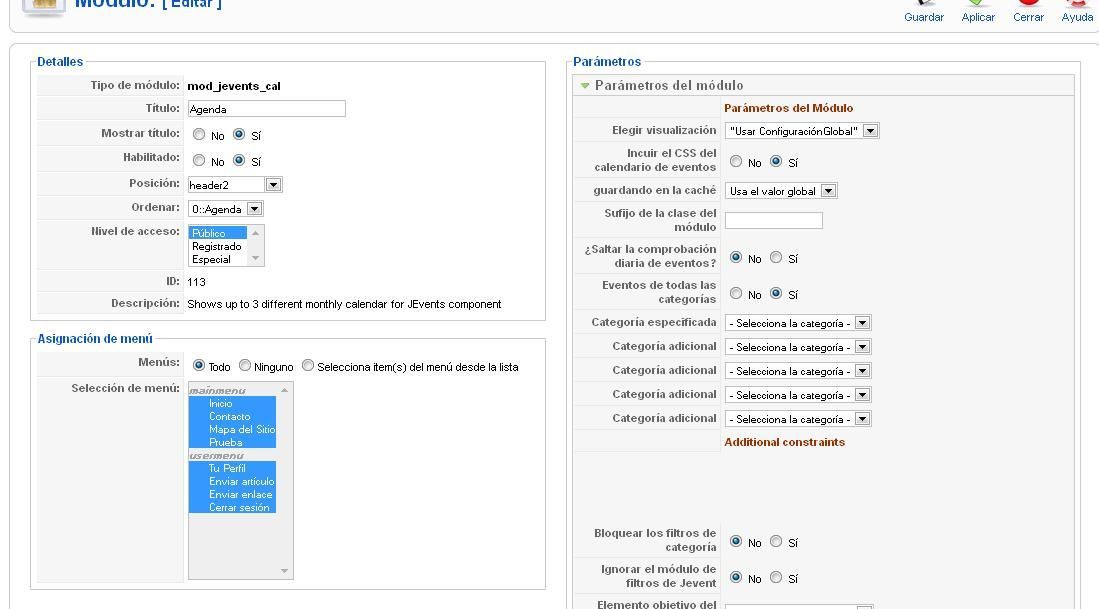Viewport: 1099px width, 609px height.
Task: Select Enviar artículo in the menu list
Action: 232,481
